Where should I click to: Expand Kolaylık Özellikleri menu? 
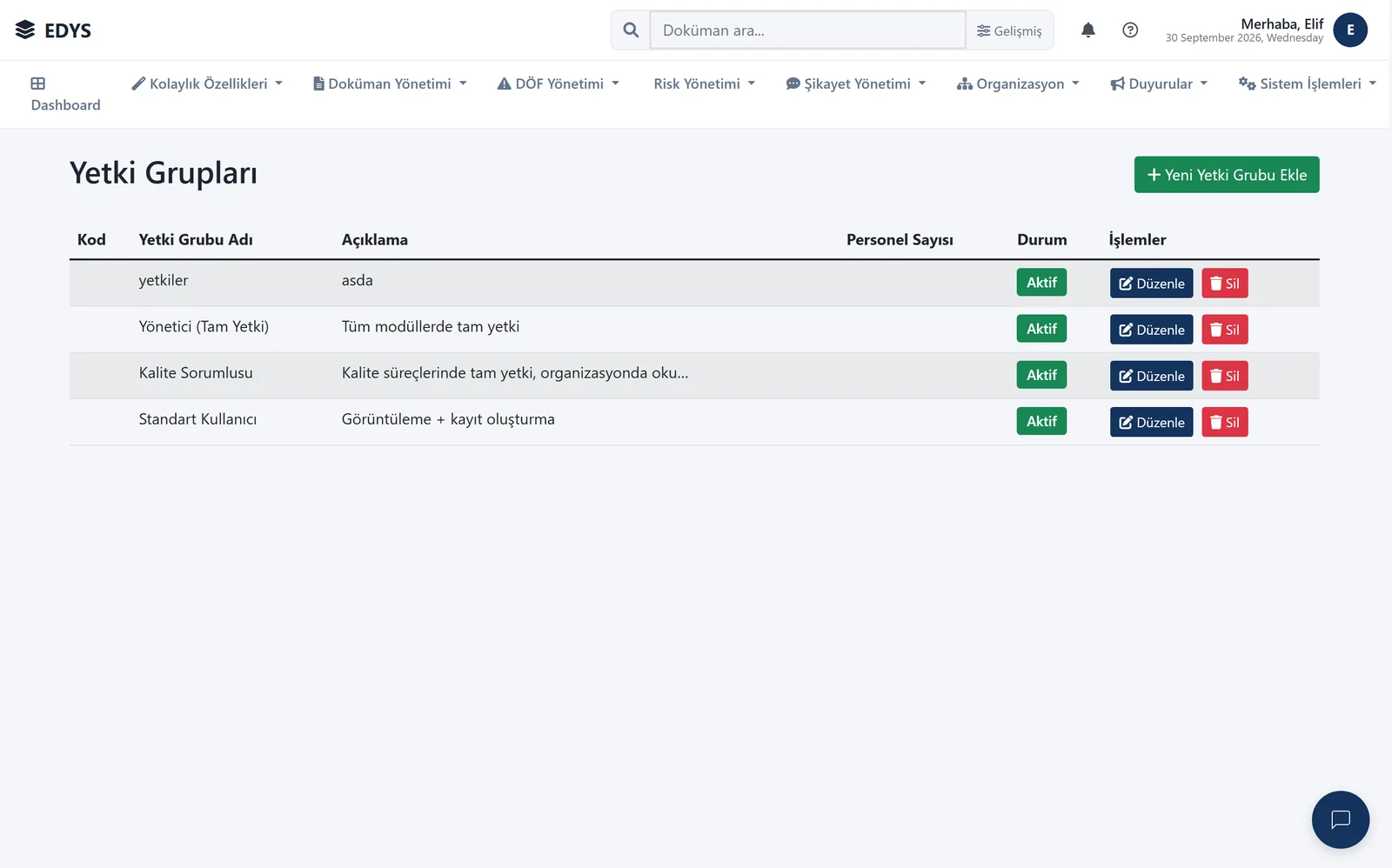tap(207, 83)
